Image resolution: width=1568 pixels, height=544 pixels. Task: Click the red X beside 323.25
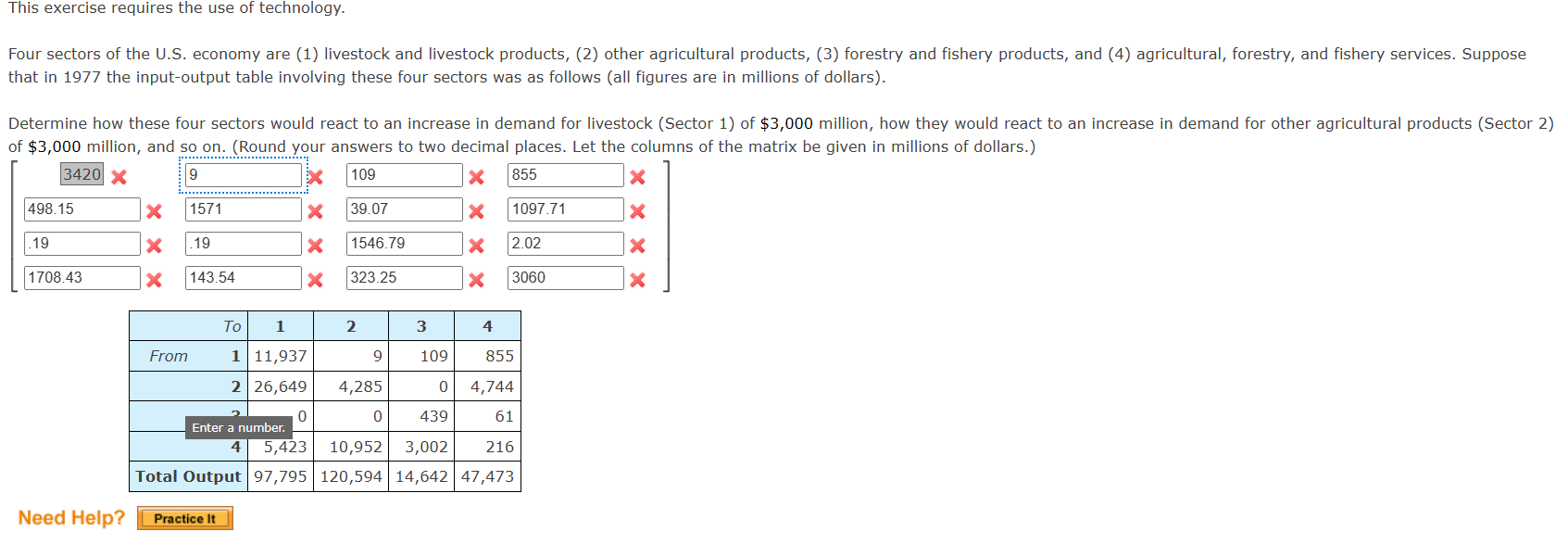tap(475, 279)
